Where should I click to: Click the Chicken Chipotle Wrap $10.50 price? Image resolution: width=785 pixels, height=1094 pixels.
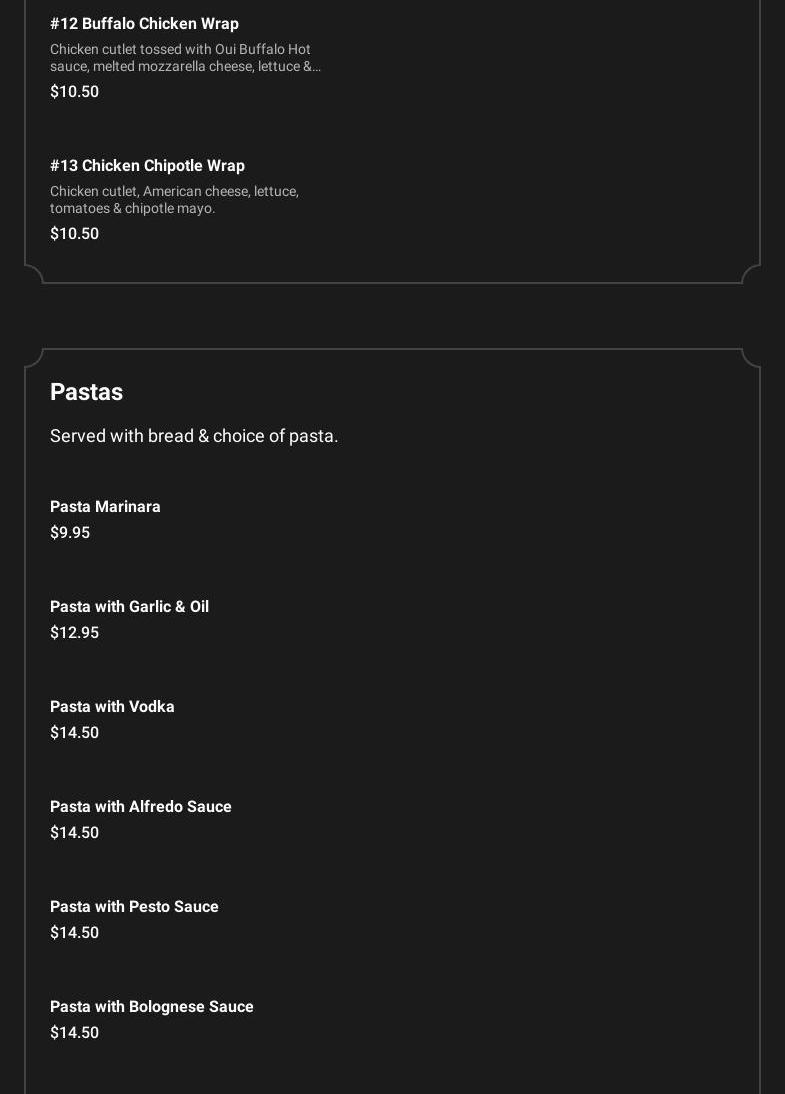click(74, 234)
